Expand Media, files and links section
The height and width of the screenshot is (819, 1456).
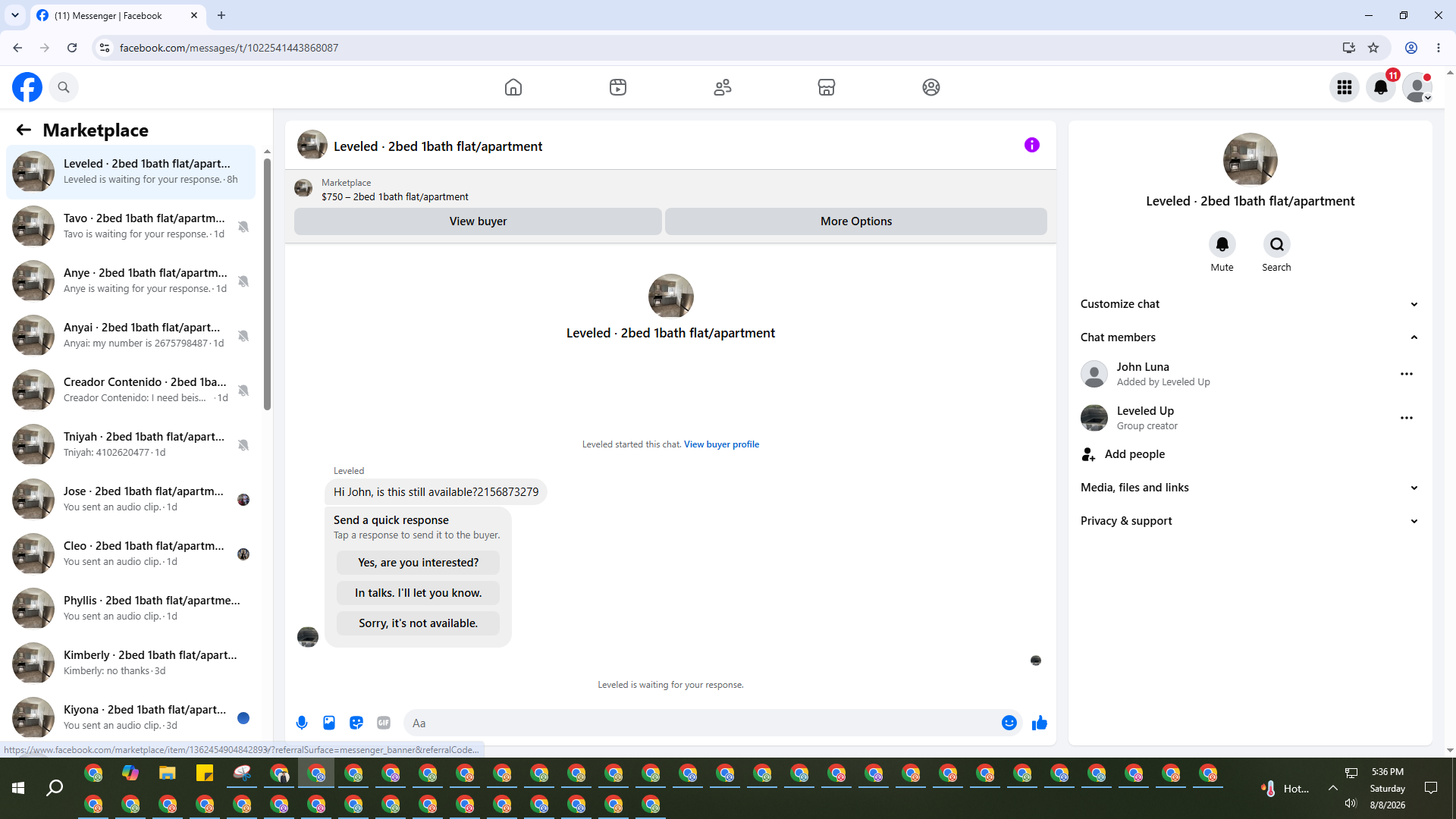tap(1250, 488)
